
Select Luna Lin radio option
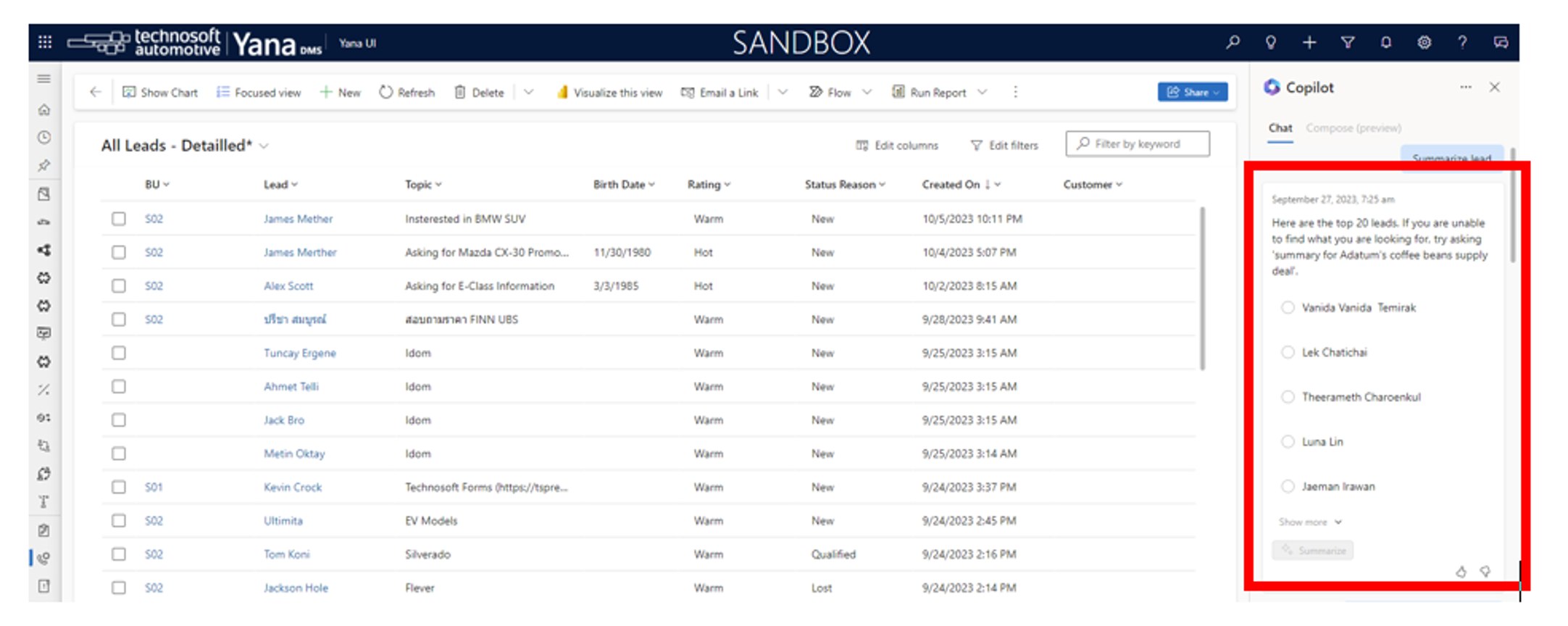pyautogui.click(x=1288, y=441)
